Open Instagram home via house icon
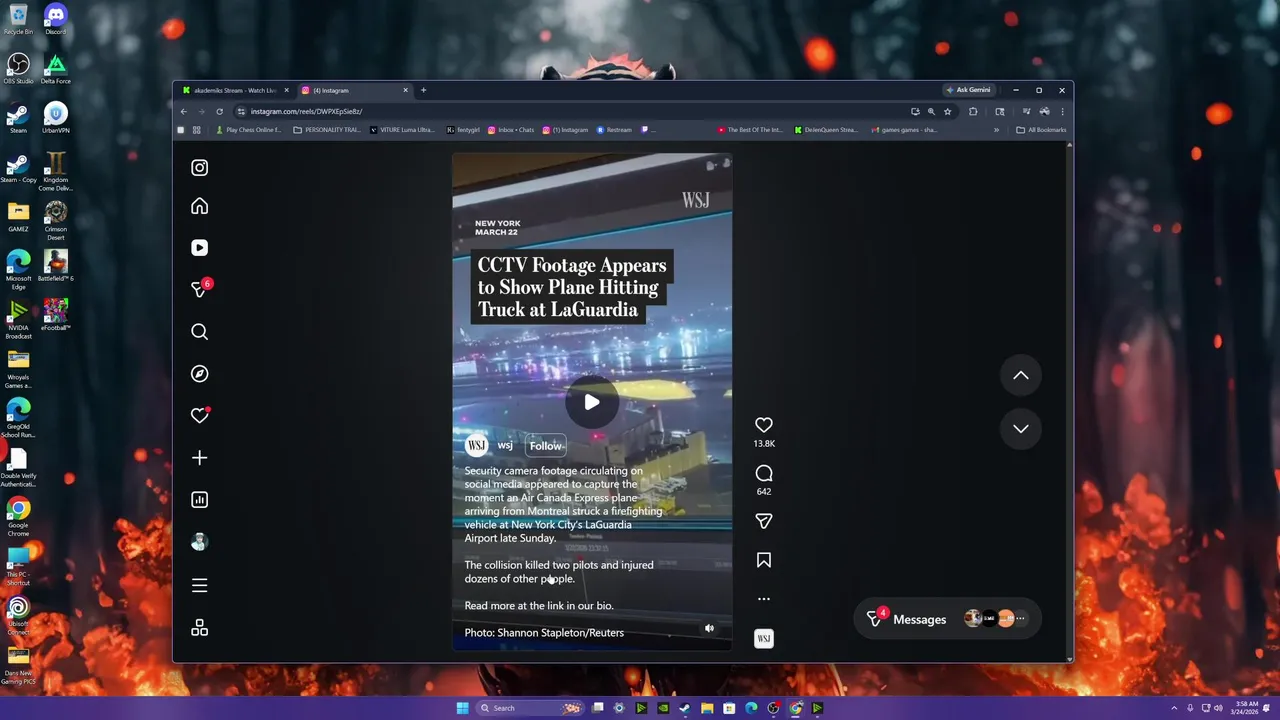 point(200,206)
